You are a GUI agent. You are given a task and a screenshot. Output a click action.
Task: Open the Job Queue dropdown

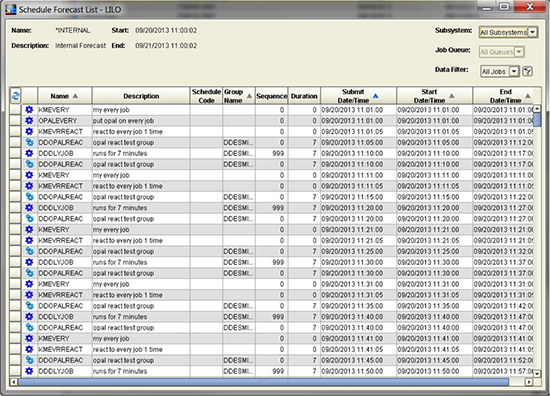(x=519, y=52)
